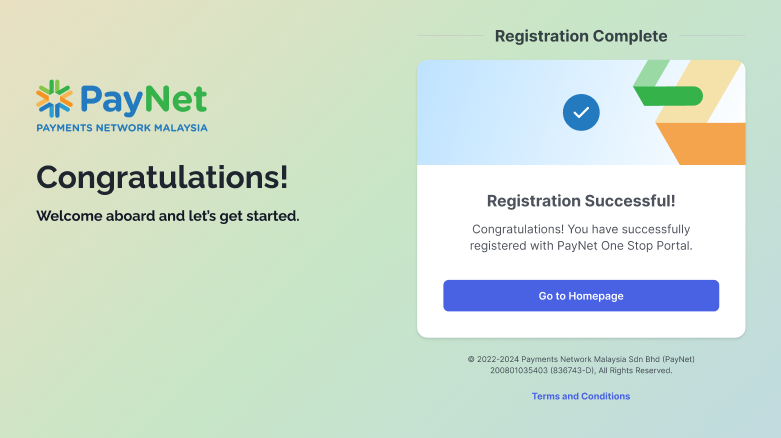The width and height of the screenshot is (781, 438).
Task: Click the successfully registered message text
Action: (581, 237)
